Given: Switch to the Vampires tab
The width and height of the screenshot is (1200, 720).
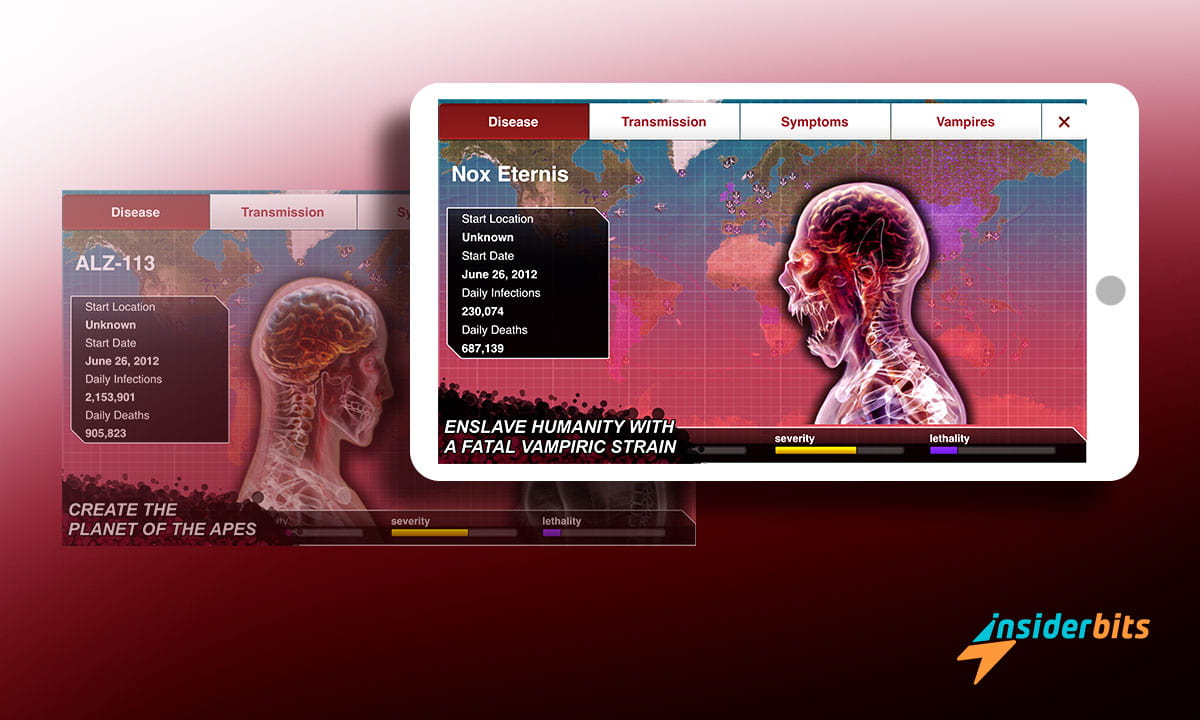Looking at the screenshot, I should click(965, 122).
